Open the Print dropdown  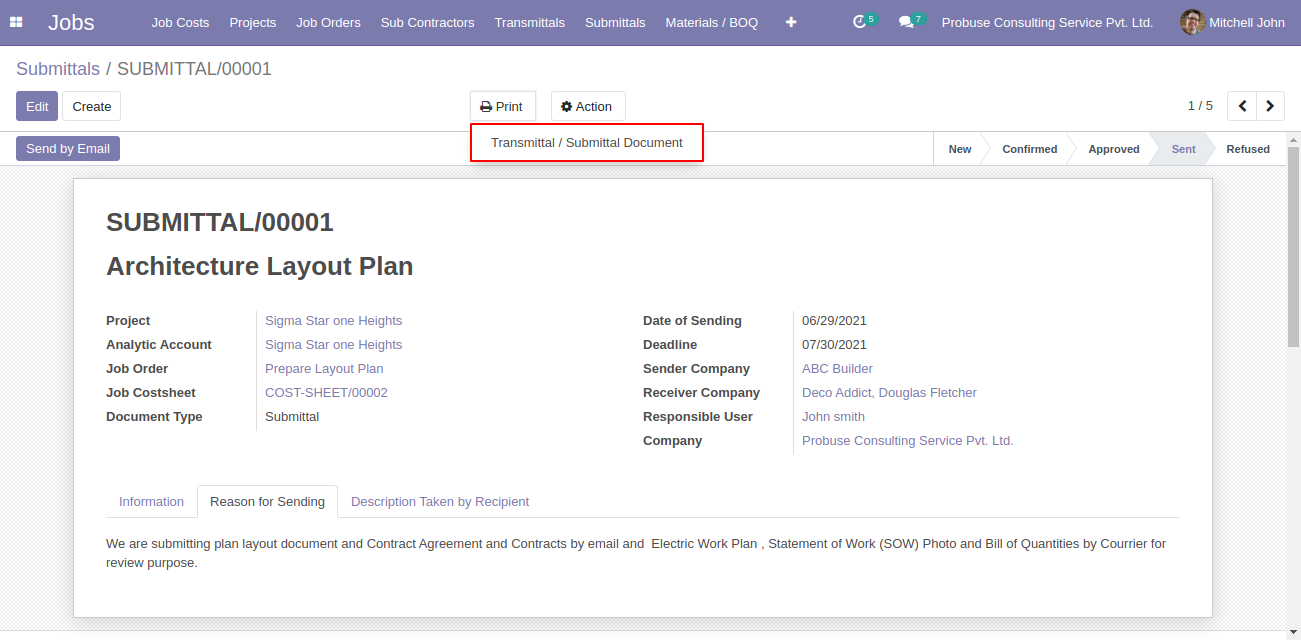[502, 106]
